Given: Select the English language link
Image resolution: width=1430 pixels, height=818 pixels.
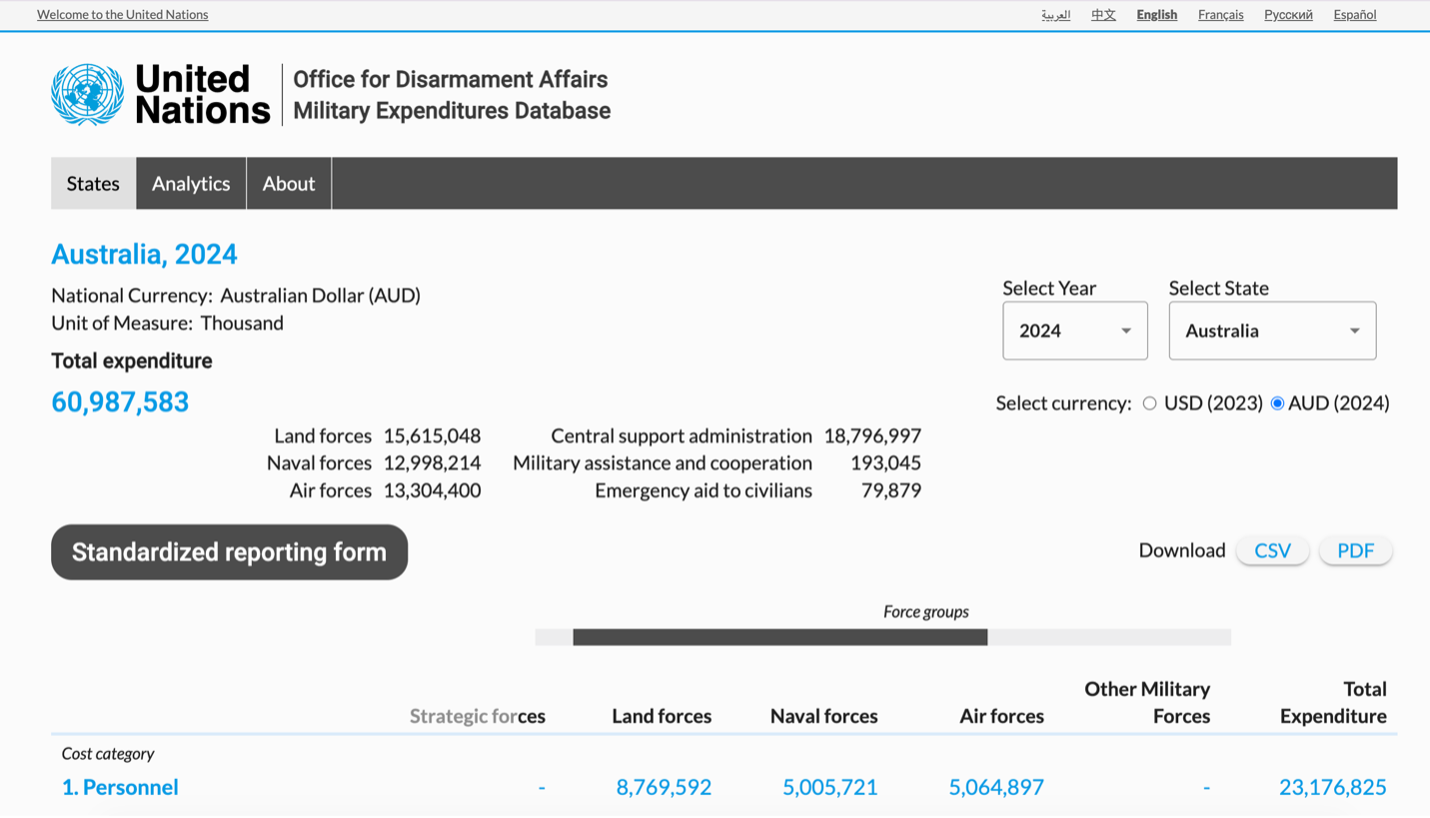Looking at the screenshot, I should (1157, 14).
